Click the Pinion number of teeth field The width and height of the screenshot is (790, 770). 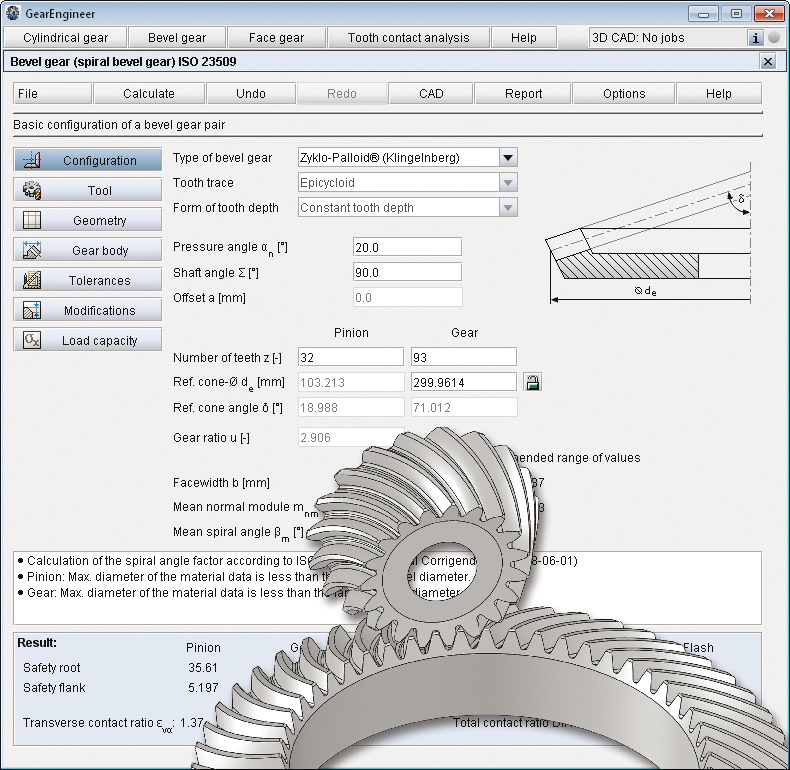(351, 357)
